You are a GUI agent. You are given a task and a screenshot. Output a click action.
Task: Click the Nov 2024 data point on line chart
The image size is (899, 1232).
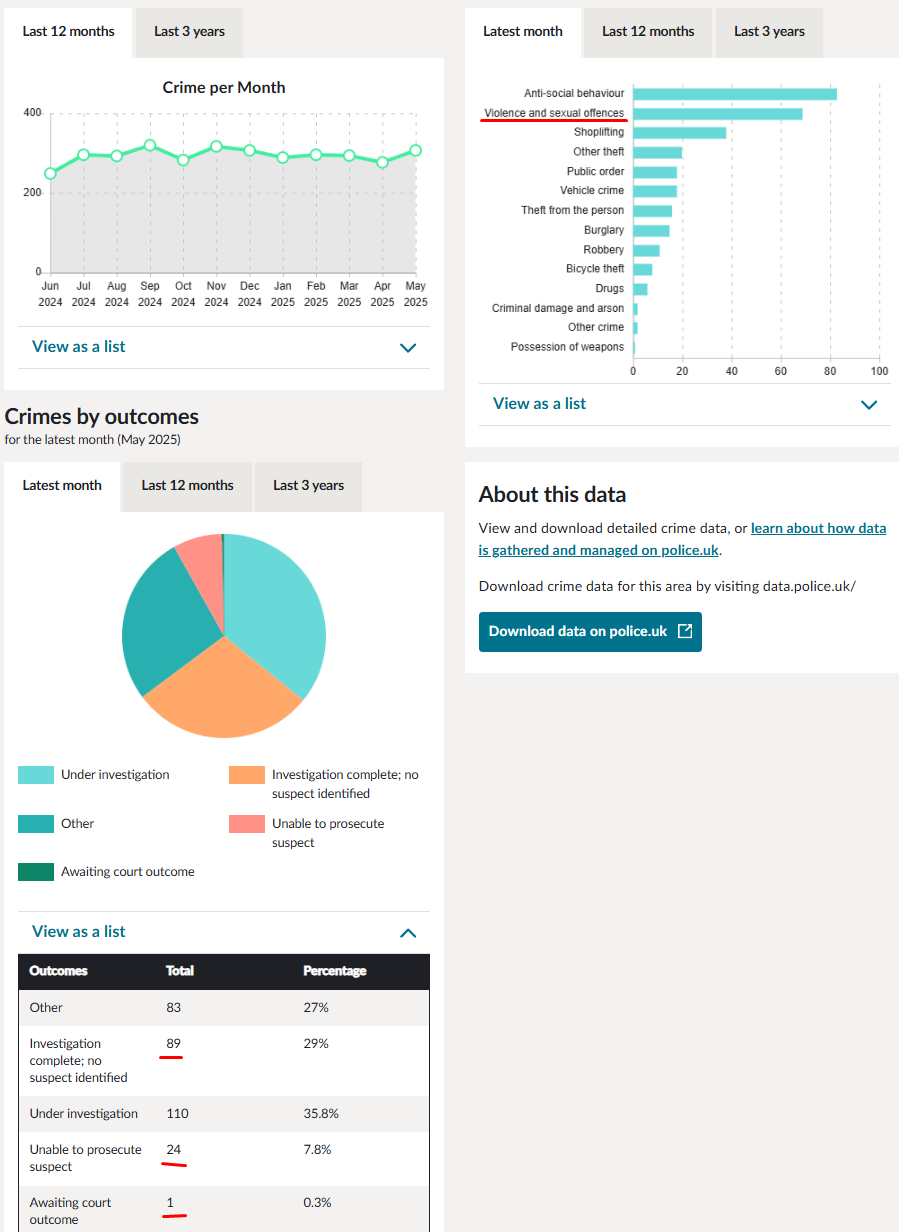[216, 147]
